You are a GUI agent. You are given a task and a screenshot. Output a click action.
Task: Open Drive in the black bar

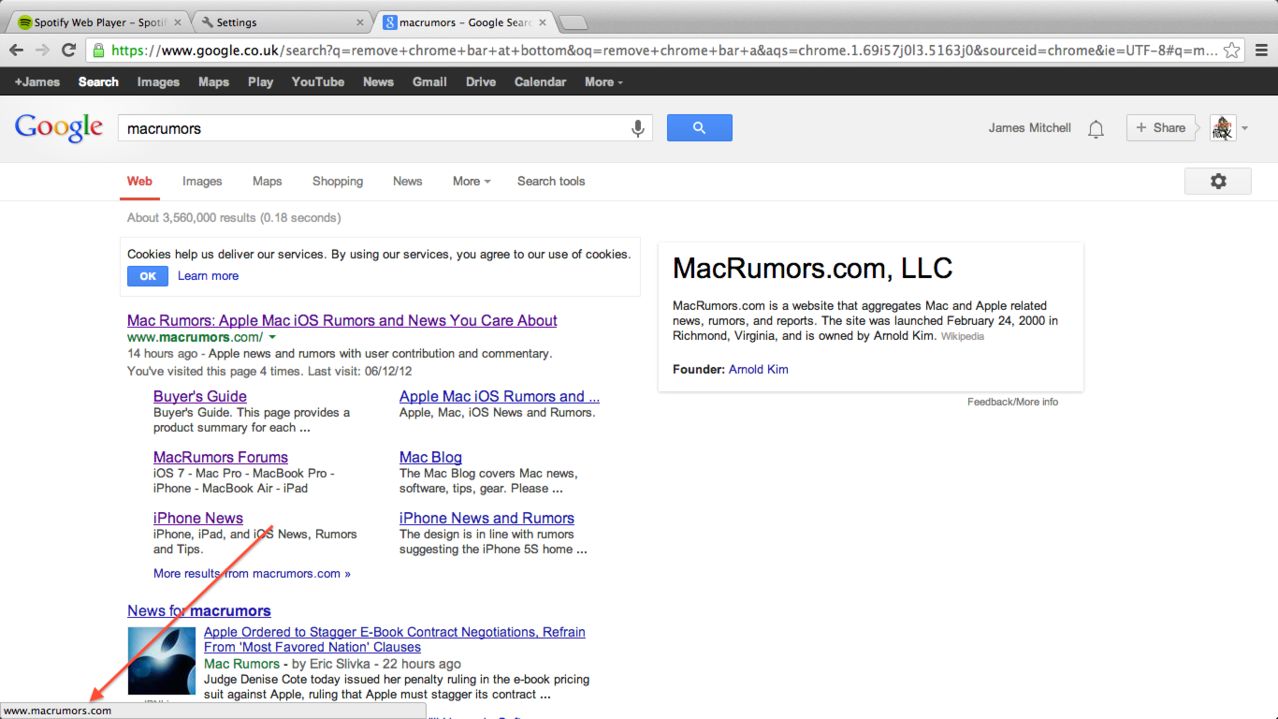(x=481, y=82)
